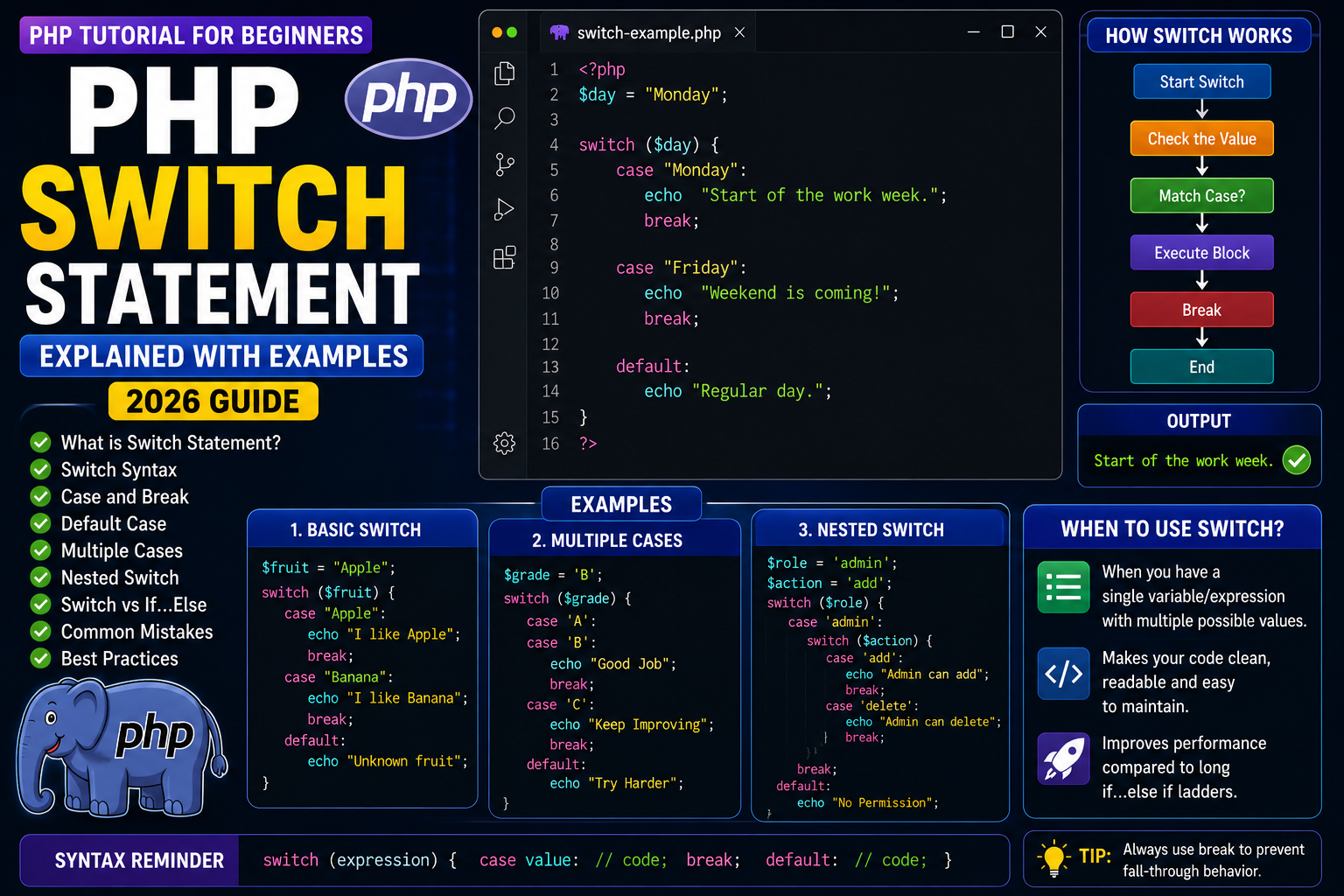Select the 2. MULTIPLE CASES panel header
The height and width of the screenshot is (896, 1344).
point(613,540)
